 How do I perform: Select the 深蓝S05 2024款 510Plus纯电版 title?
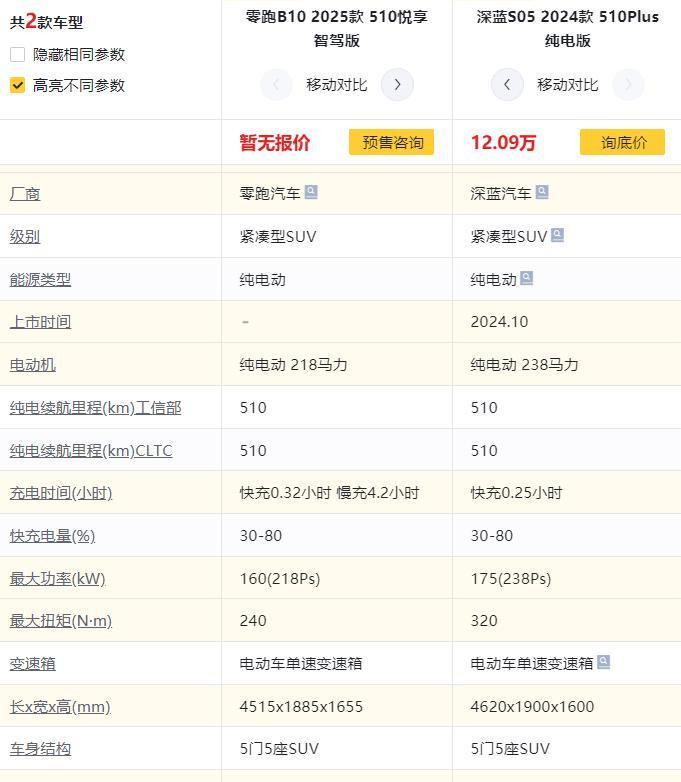[x=568, y=28]
